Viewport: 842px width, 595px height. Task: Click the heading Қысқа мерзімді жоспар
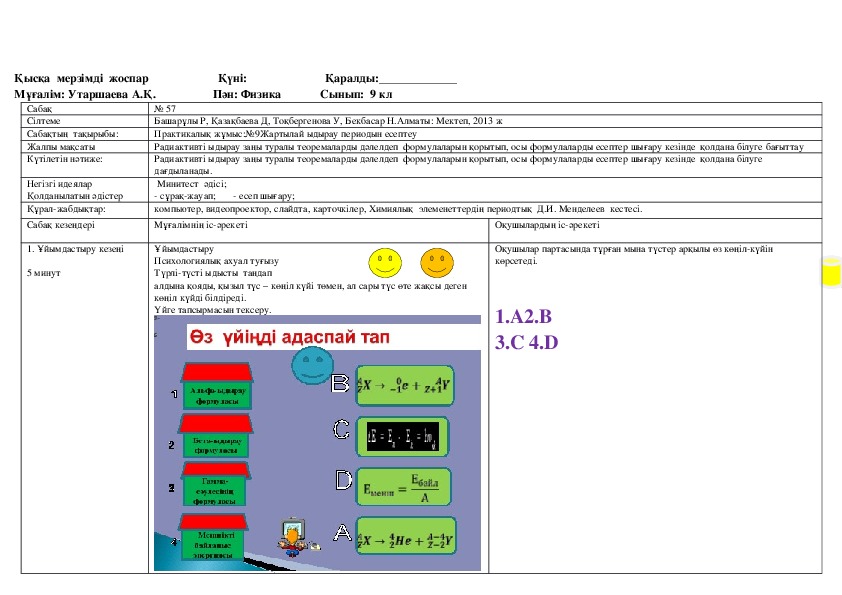82,78
